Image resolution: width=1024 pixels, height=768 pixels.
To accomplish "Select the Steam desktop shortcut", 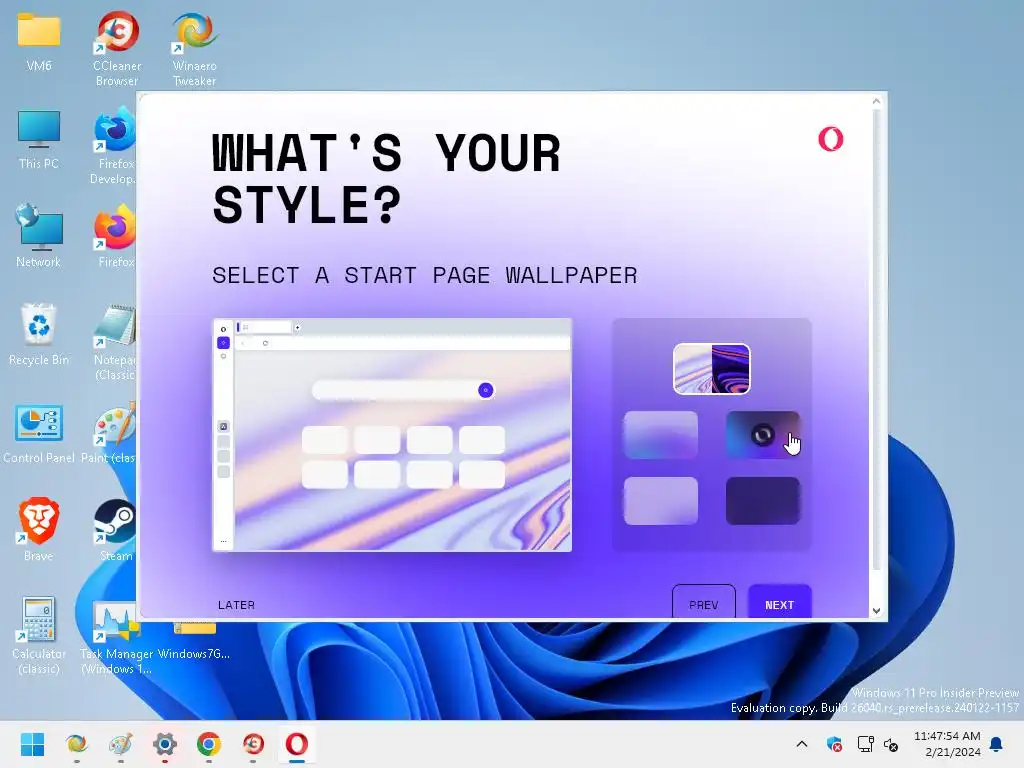I will click(x=116, y=530).
